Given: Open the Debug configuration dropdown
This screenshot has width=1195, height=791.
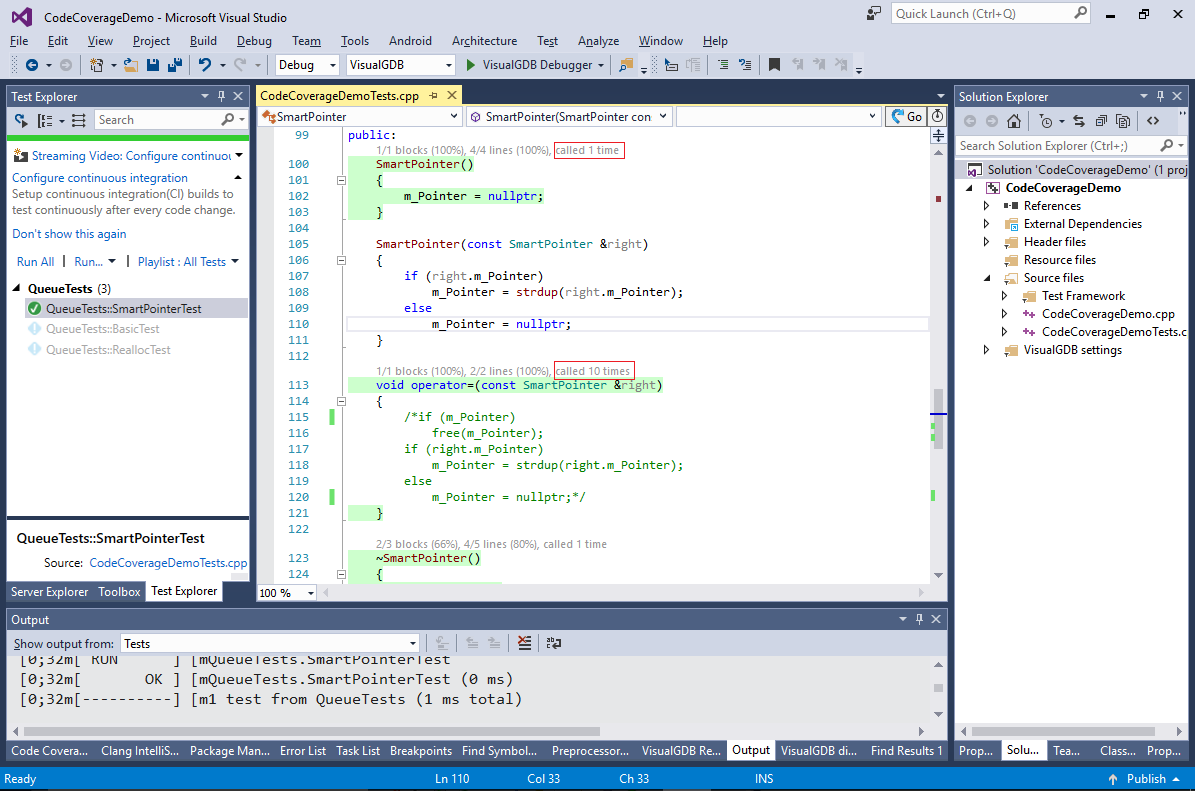Looking at the screenshot, I should click(307, 66).
